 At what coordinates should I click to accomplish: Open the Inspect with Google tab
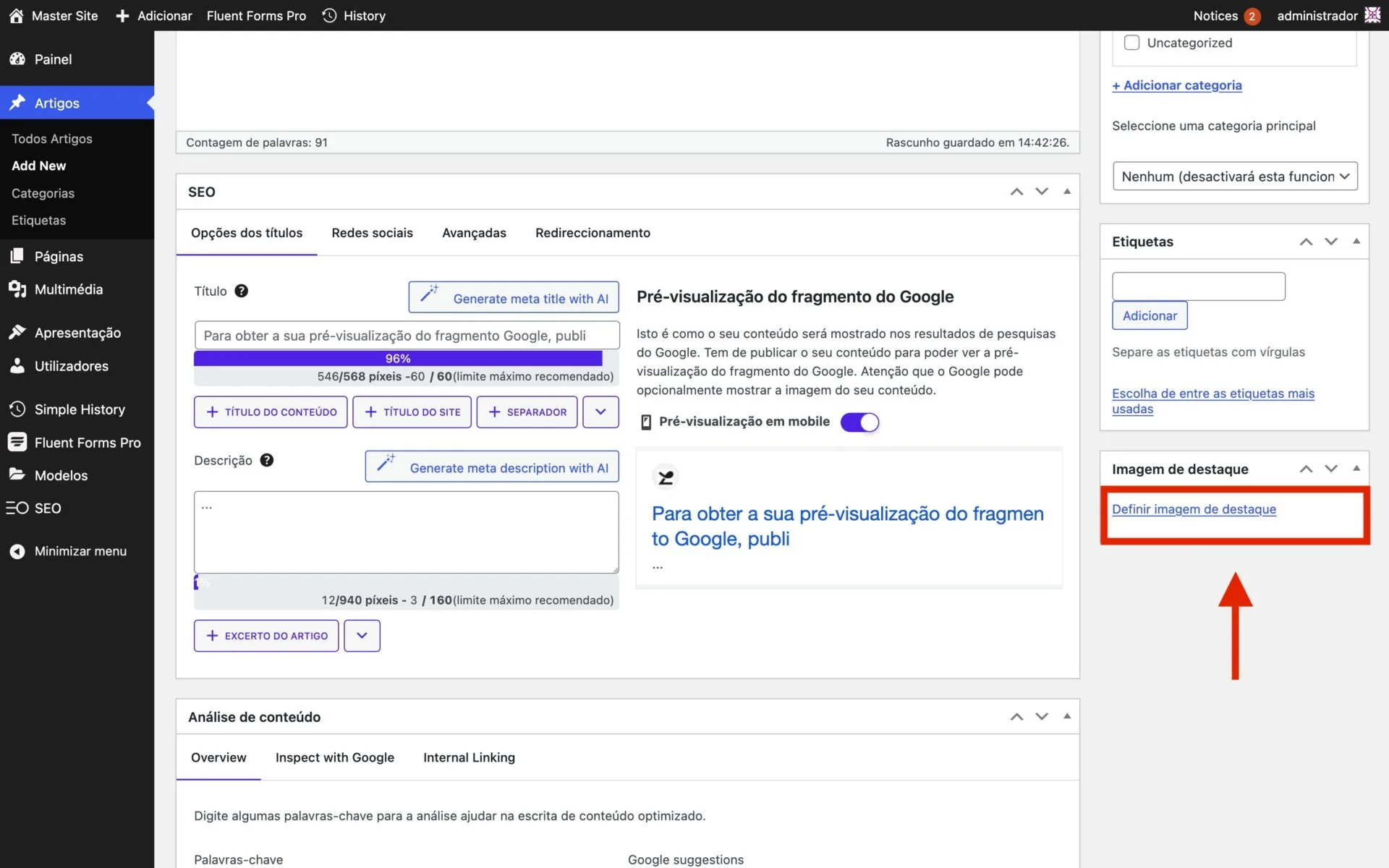334,757
